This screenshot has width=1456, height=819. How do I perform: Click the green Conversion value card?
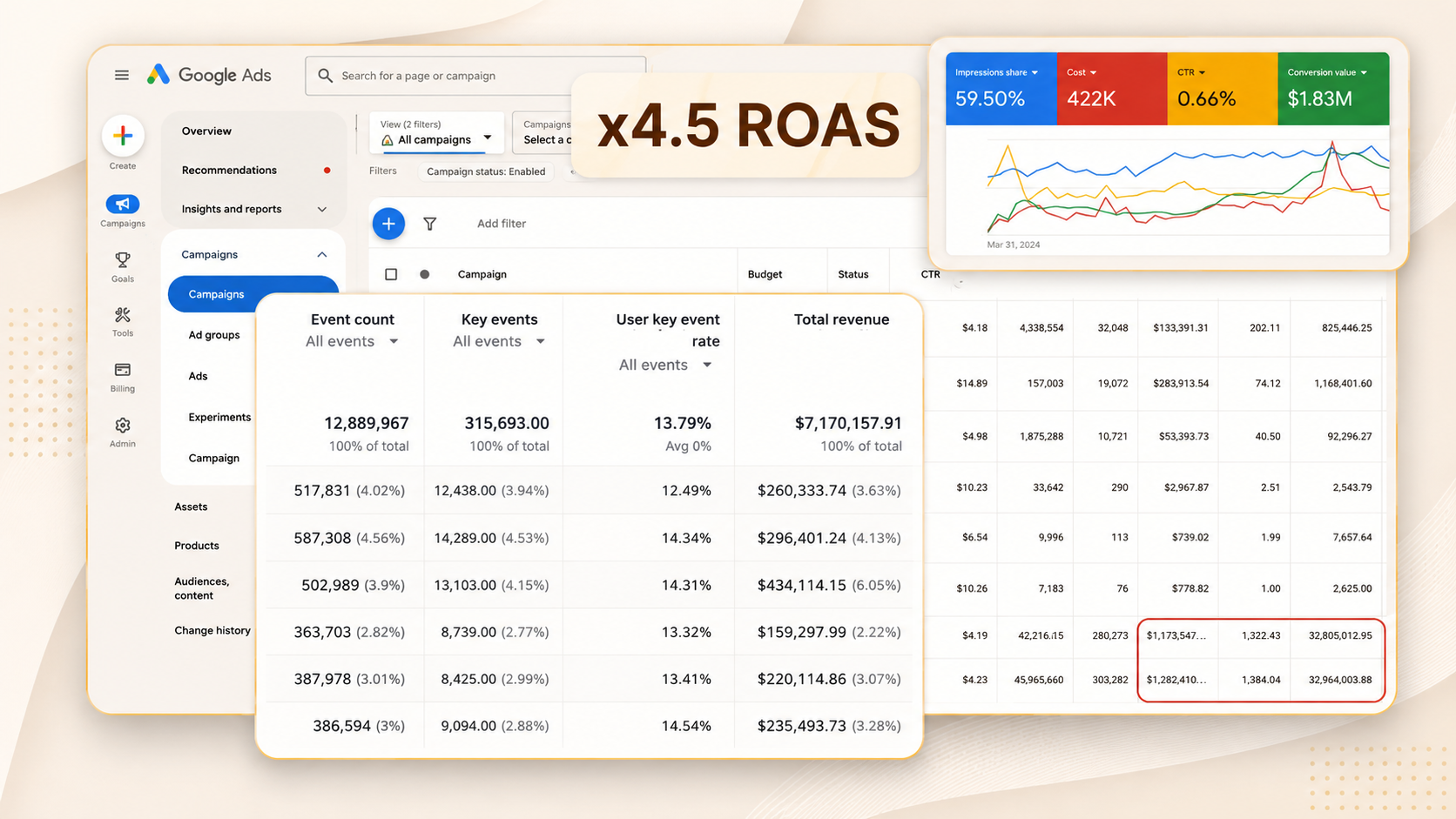click(x=1333, y=89)
